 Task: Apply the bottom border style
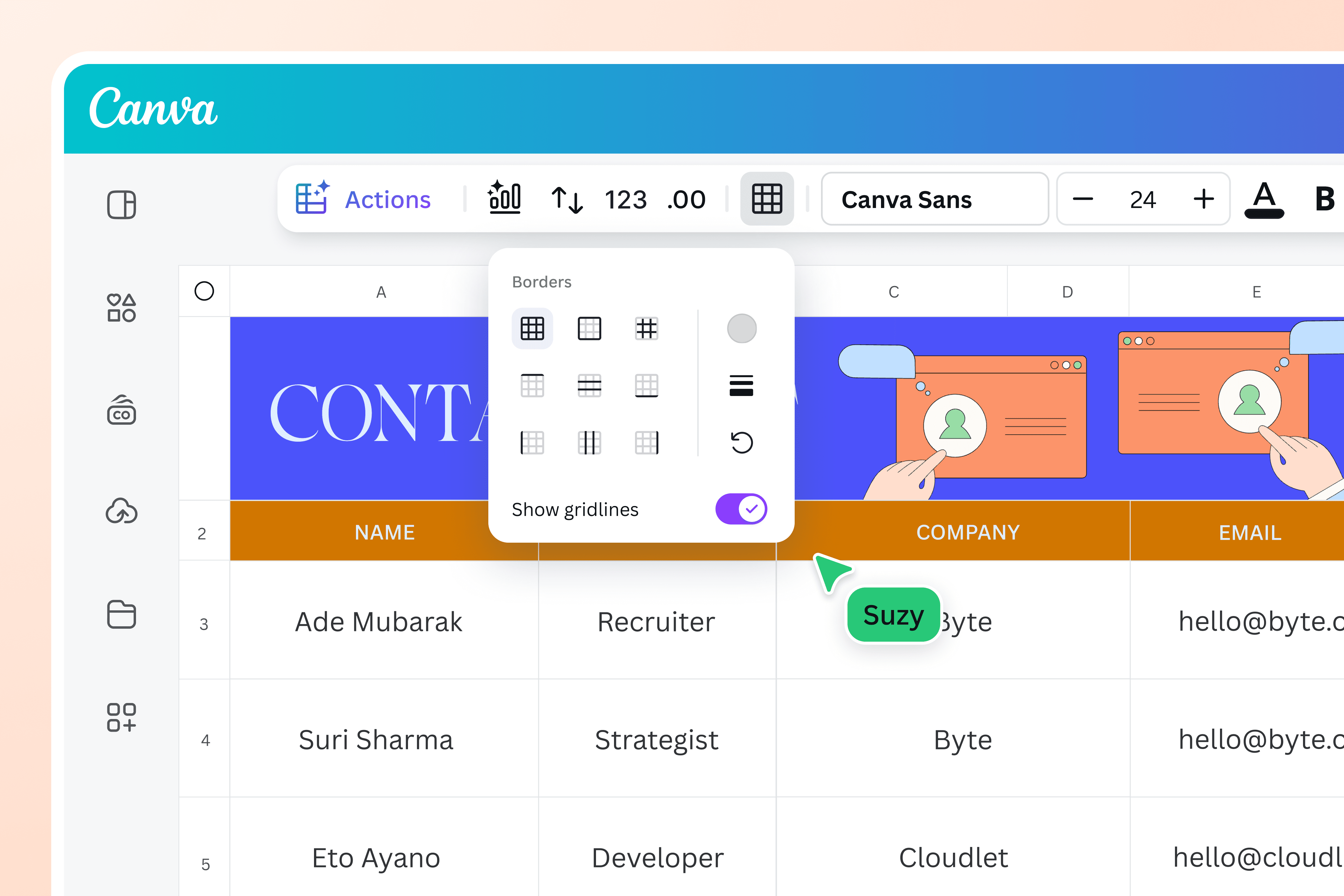(x=646, y=386)
